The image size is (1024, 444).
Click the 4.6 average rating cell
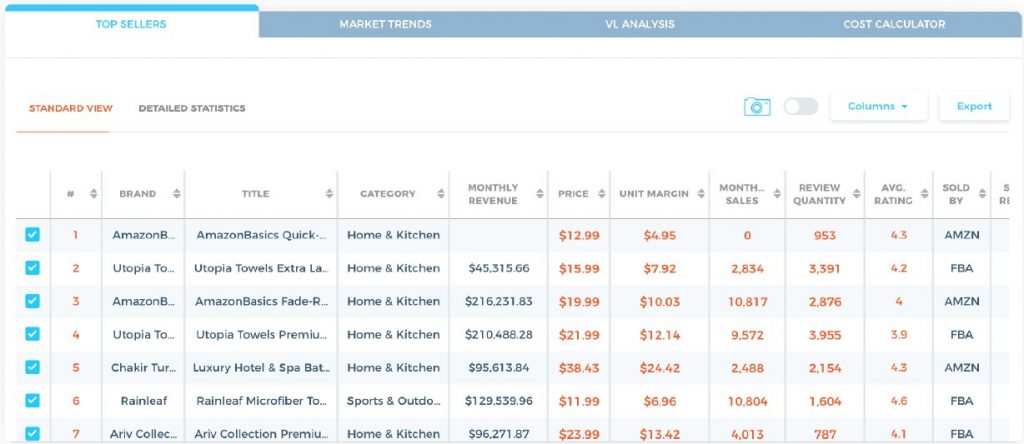(899, 401)
